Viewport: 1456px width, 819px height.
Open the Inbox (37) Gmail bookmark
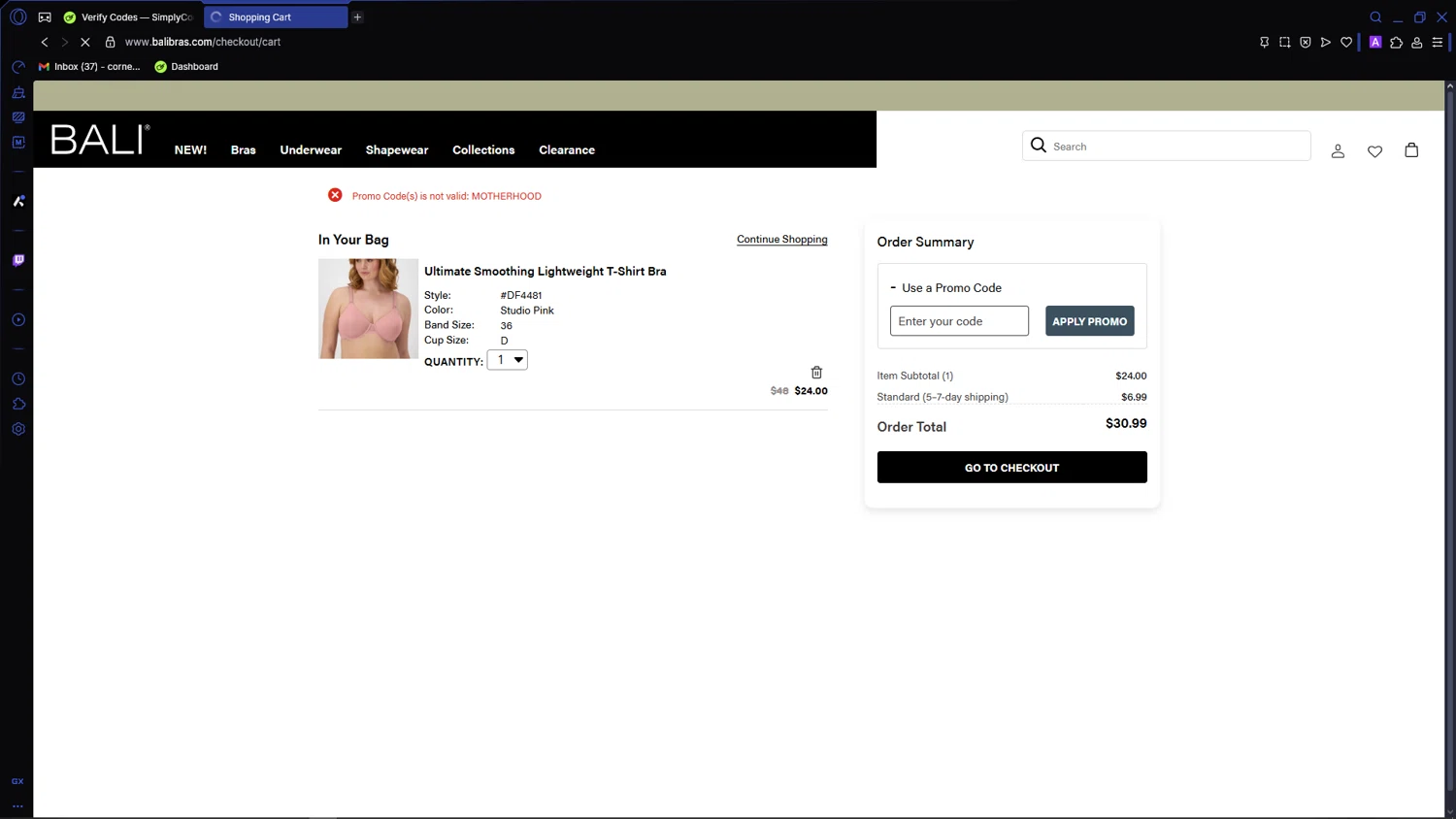(x=89, y=67)
